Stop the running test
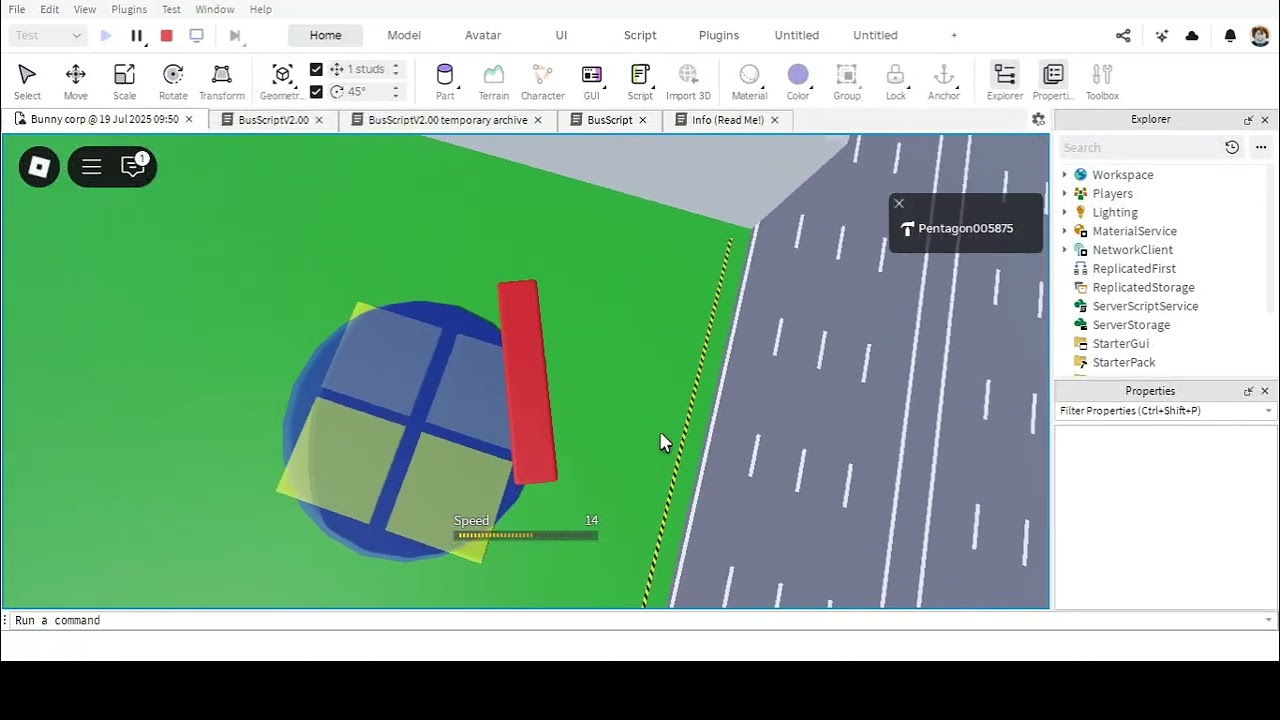The width and height of the screenshot is (1280, 720). 167,35
